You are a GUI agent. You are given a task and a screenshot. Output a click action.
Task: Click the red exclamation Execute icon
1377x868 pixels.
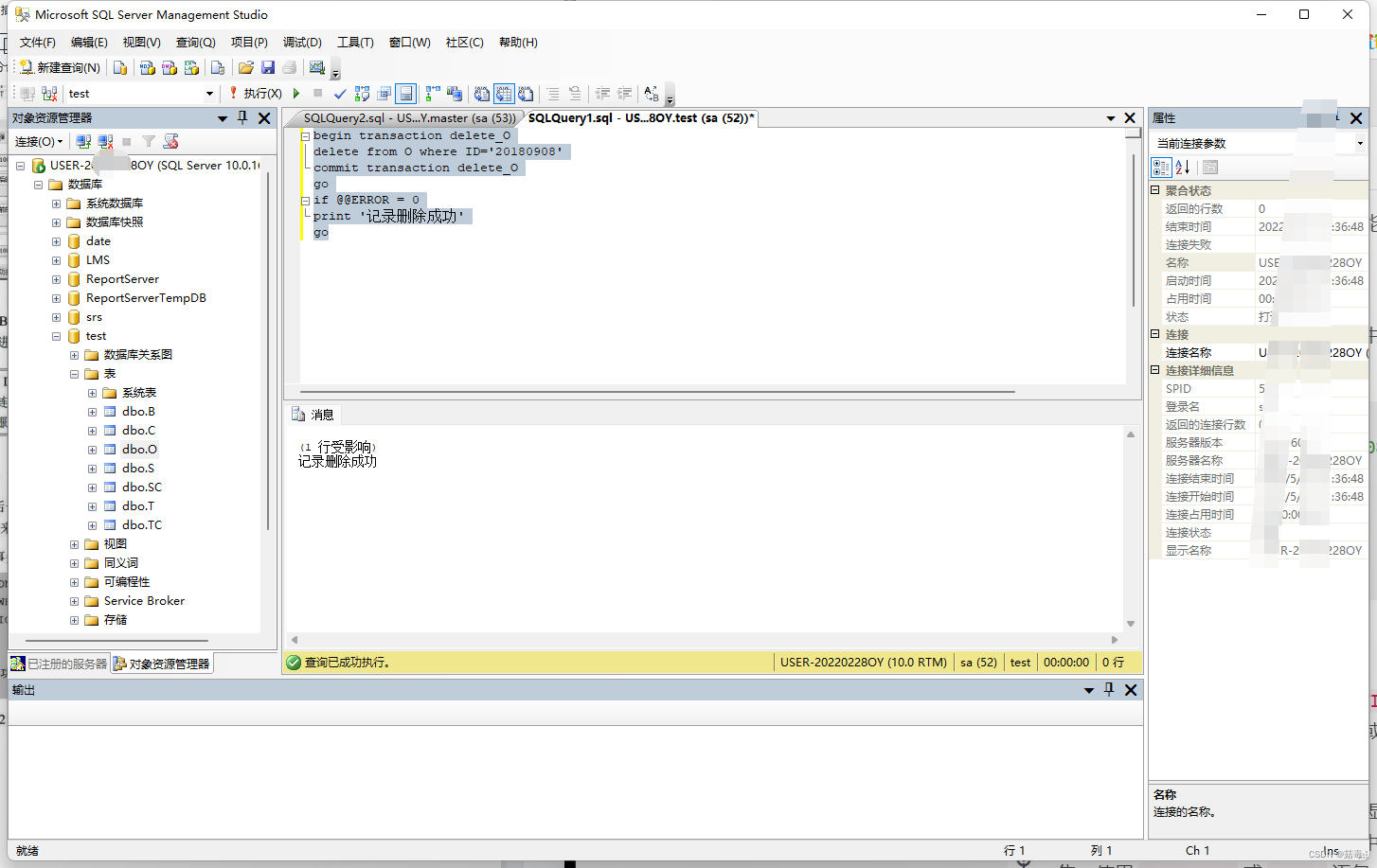pyautogui.click(x=233, y=93)
